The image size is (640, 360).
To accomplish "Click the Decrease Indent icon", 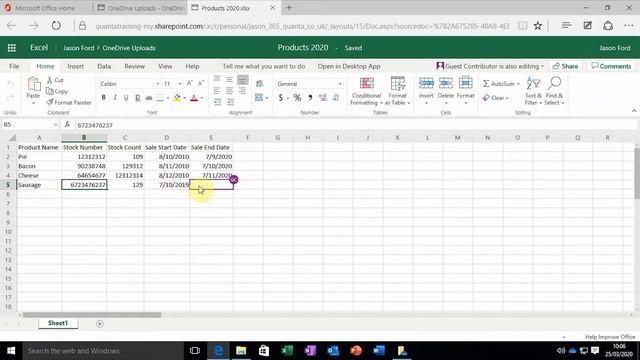I will click(x=218, y=102).
